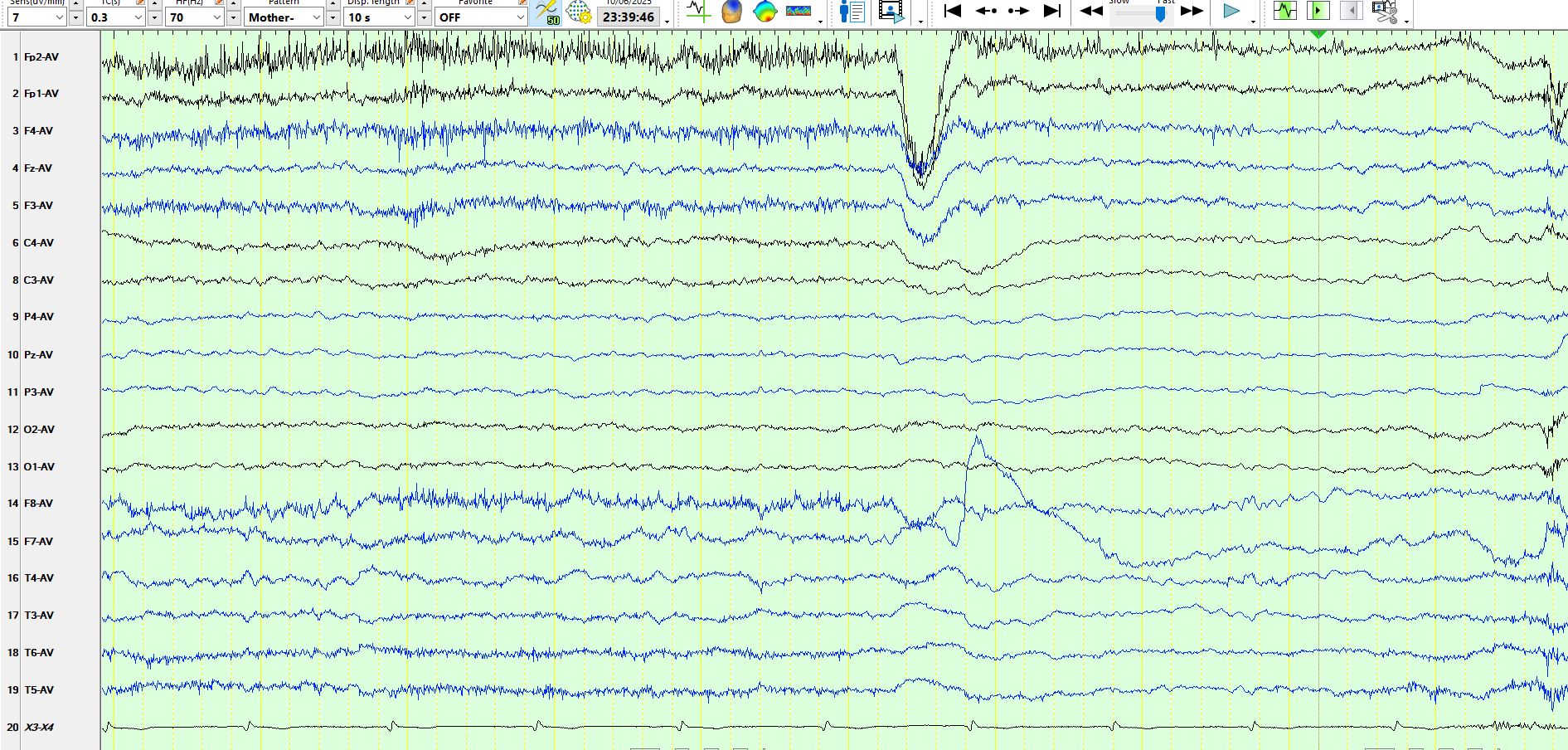Select the T6-AV channel label
Image resolution: width=1568 pixels, height=750 pixels.
(39, 653)
